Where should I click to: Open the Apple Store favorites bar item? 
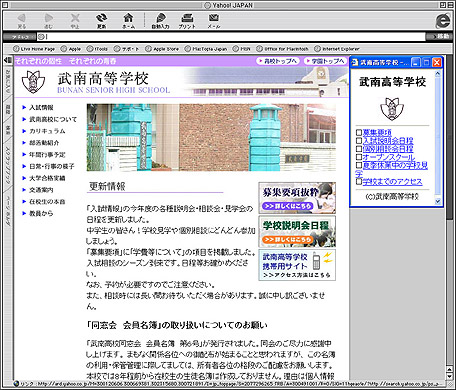tap(162, 49)
